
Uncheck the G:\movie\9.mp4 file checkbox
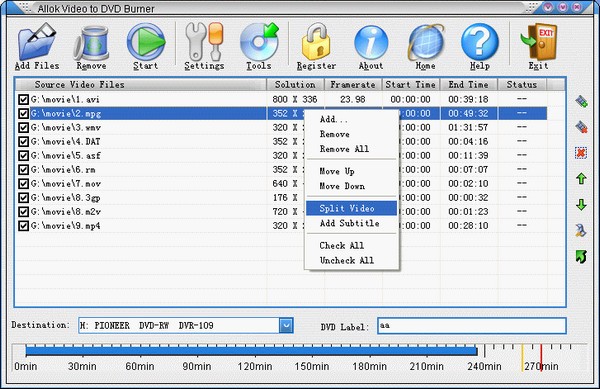[x=23, y=226]
